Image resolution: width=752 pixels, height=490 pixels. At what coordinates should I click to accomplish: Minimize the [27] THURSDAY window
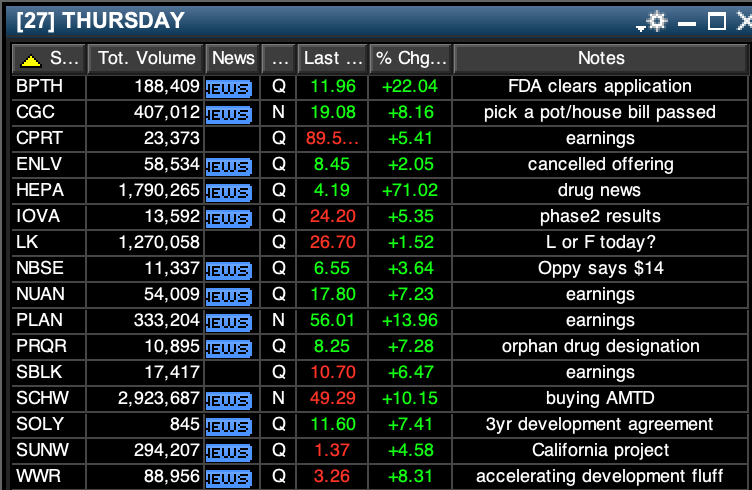pyautogui.click(x=687, y=23)
